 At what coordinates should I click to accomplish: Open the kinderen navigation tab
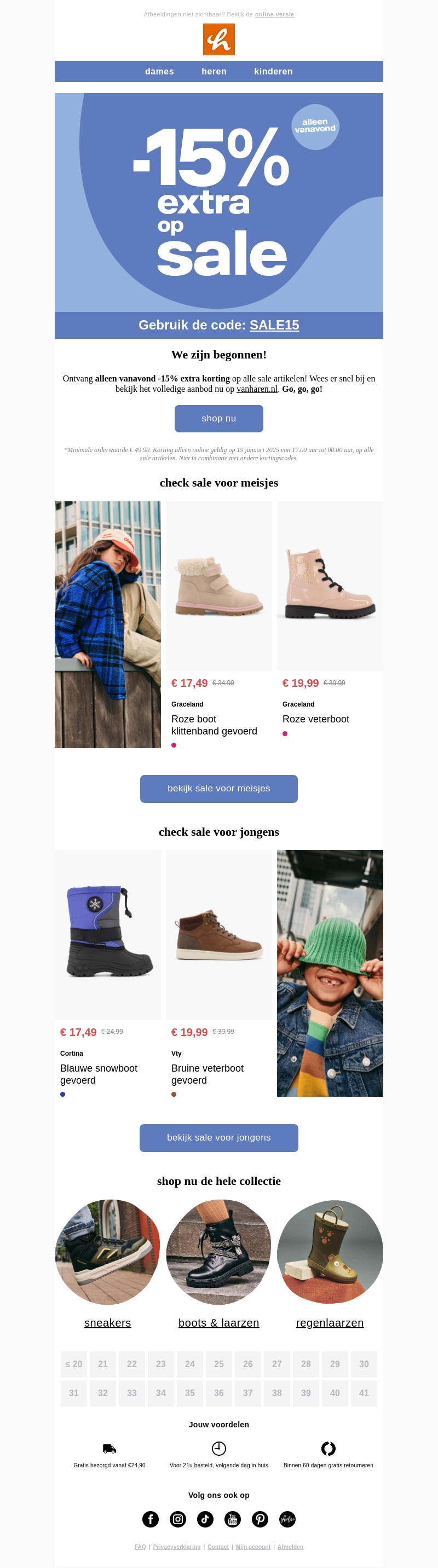pos(274,71)
